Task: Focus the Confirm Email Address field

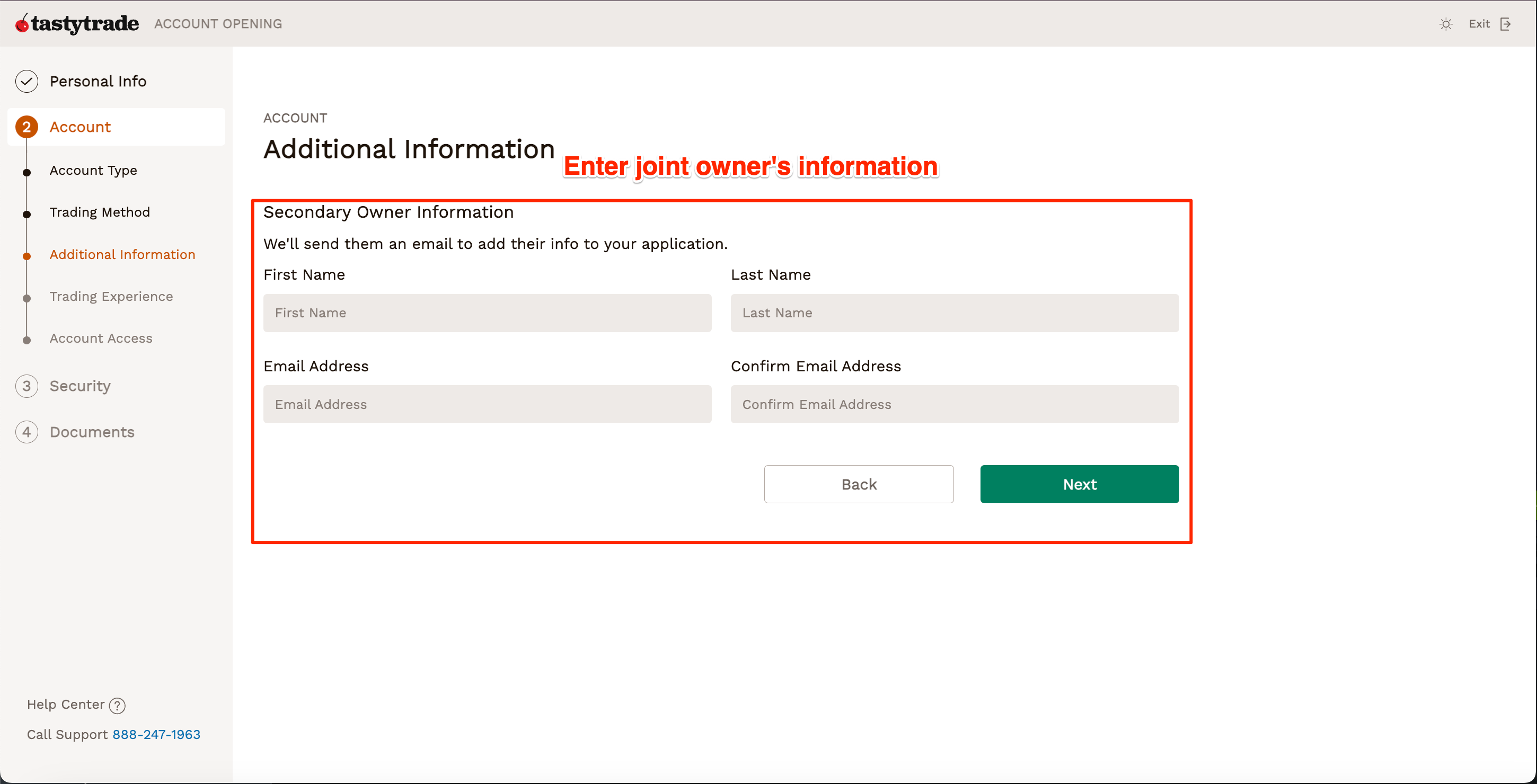Action: coord(954,404)
